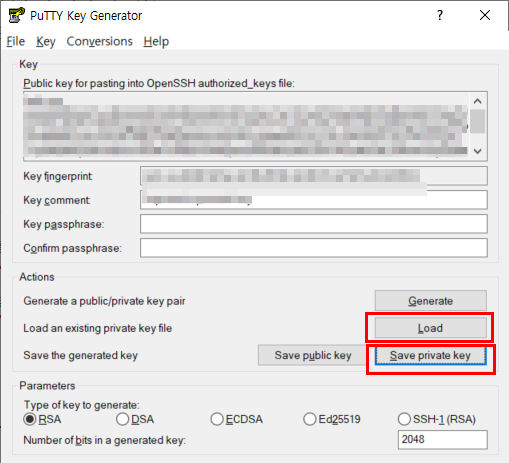Select the SSH-1 (RSA) key type
Image resolution: width=509 pixels, height=463 pixels.
coord(437,419)
